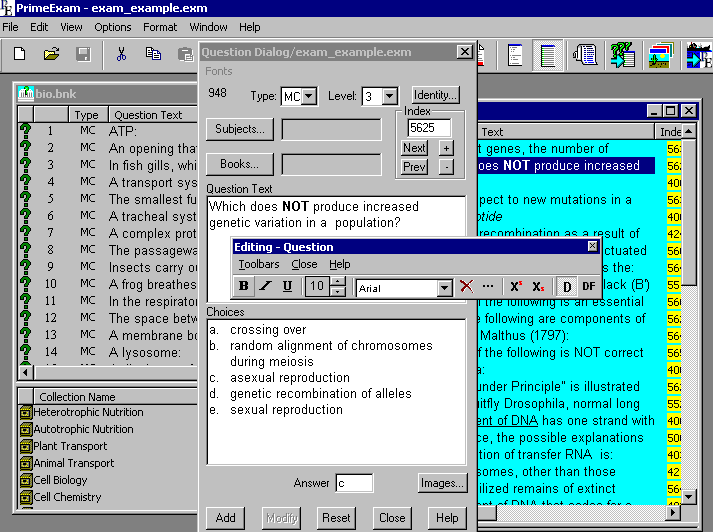Image resolution: width=713 pixels, height=532 pixels.
Task: Increase font size with up stepper
Action: pos(338,282)
